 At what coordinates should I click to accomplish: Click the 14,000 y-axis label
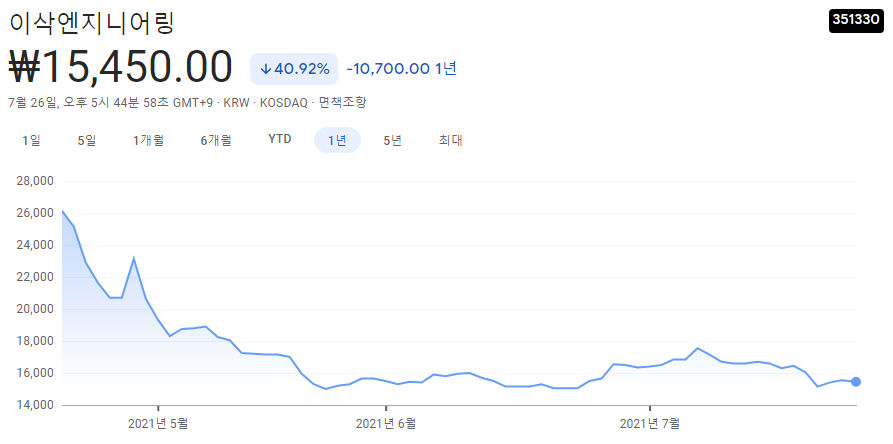click(34, 405)
